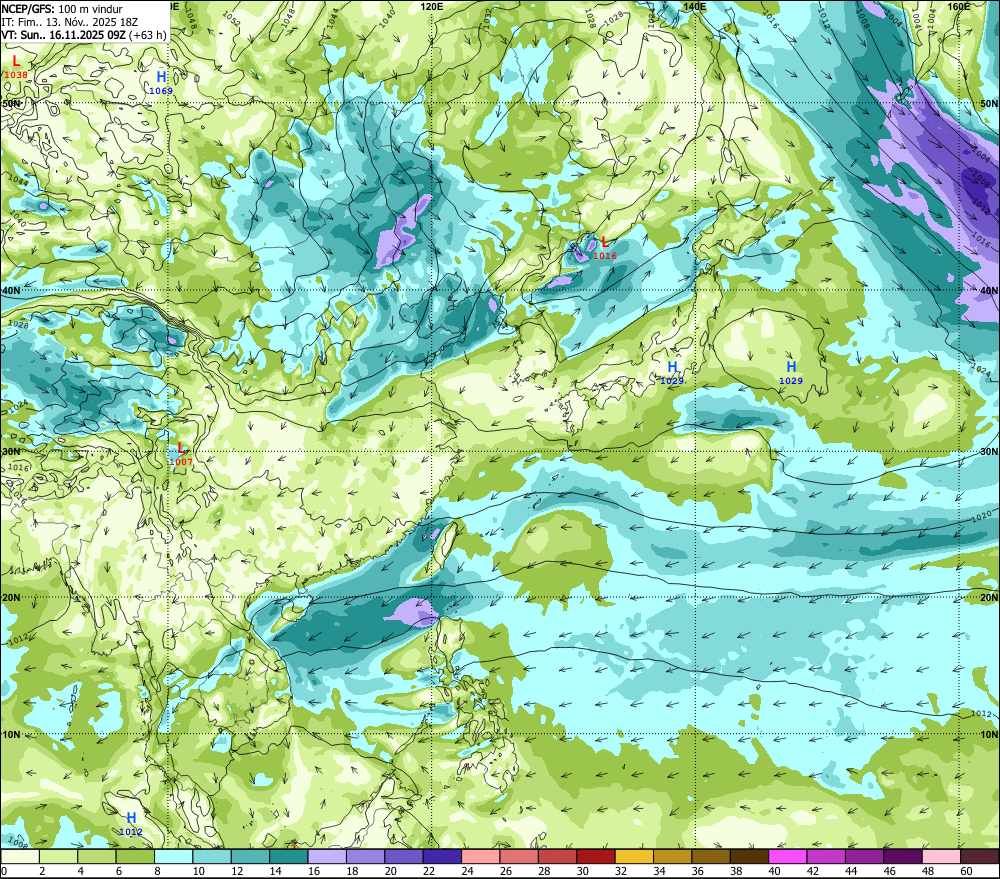This screenshot has height=879, width=1000.
Task: Pick the yellow 32–34 legend swatch
Action: point(634,857)
